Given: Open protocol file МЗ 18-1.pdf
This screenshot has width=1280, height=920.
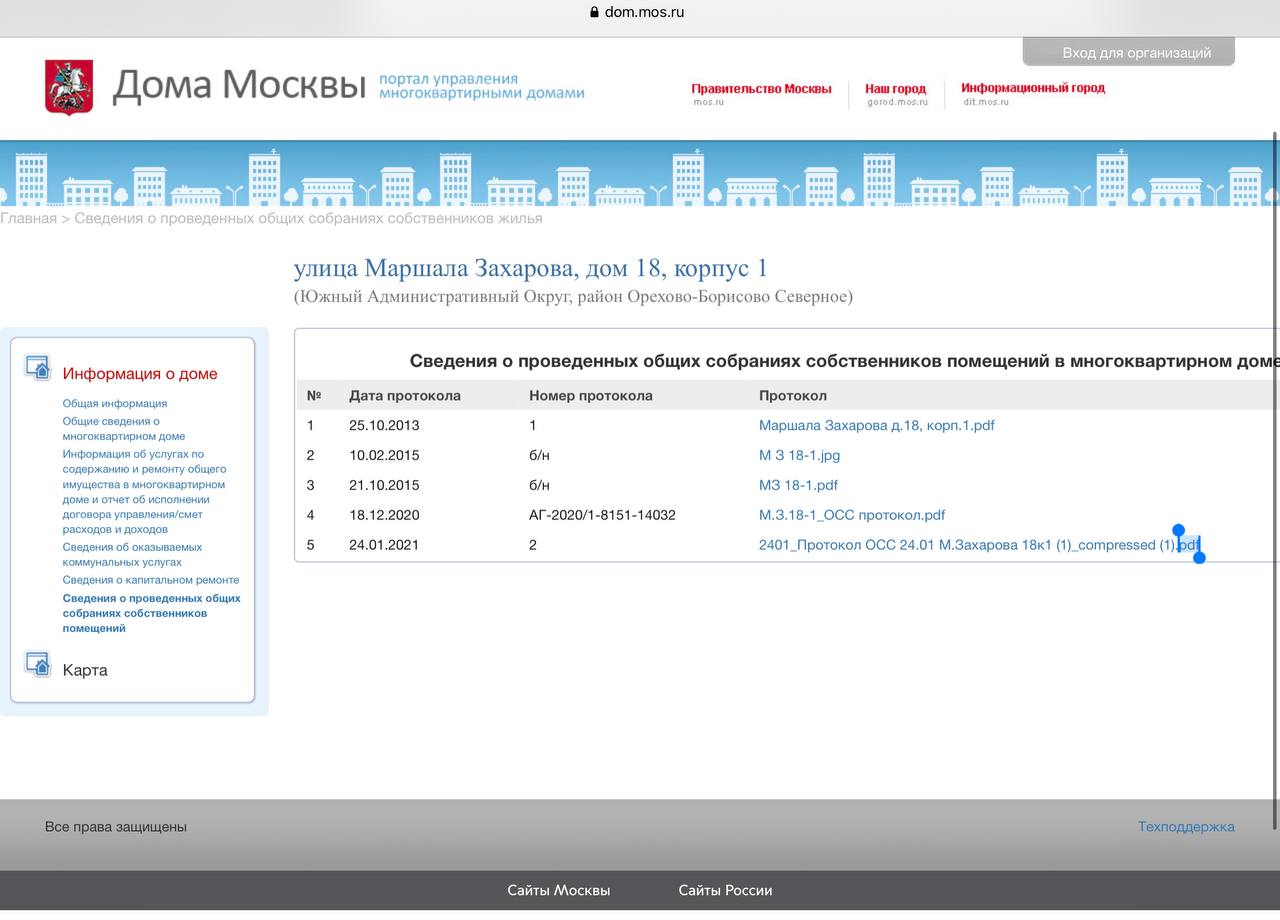Looking at the screenshot, I should tap(798, 485).
